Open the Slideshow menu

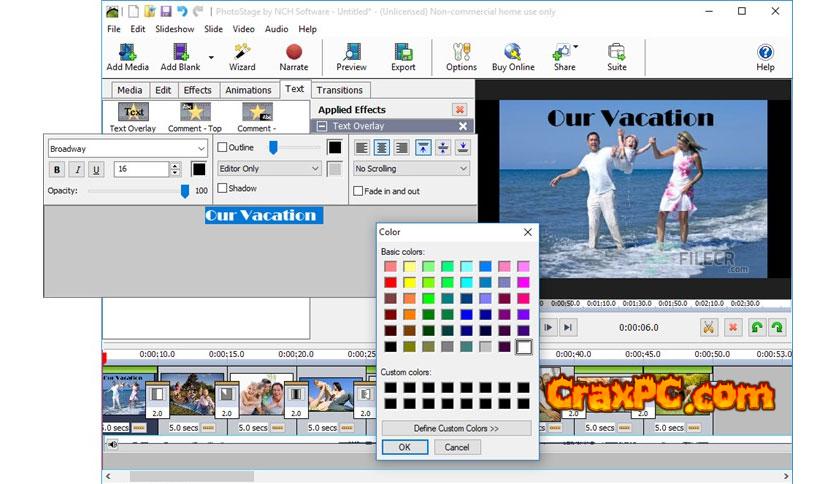coord(174,29)
